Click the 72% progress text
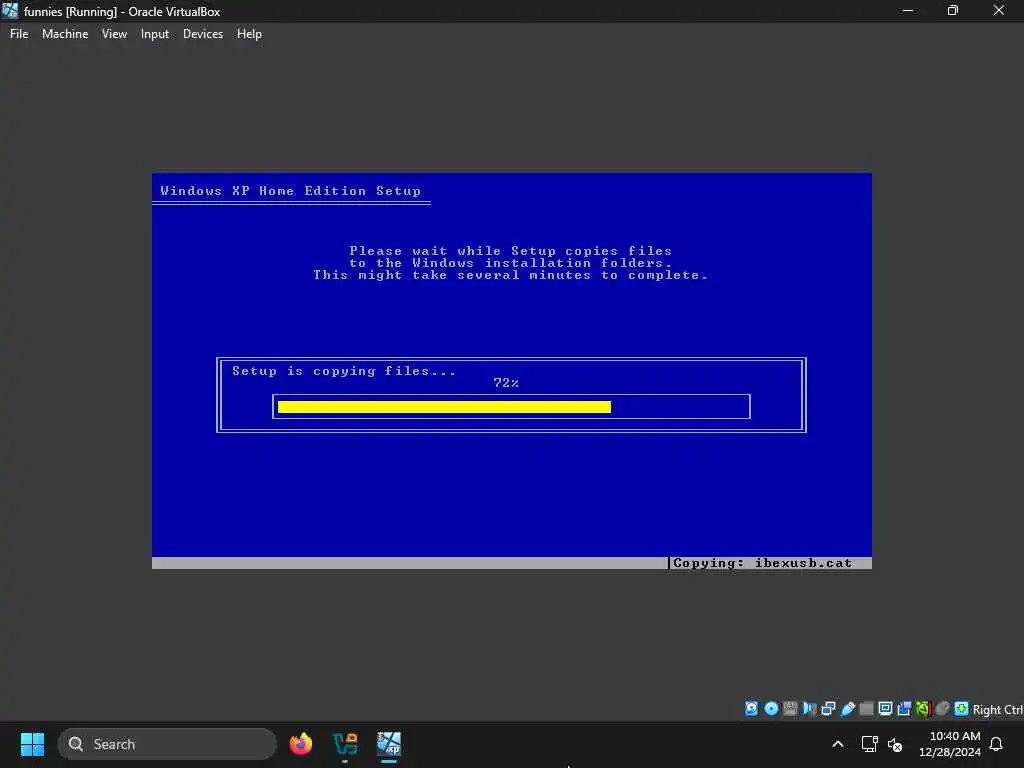1024x768 pixels. (506, 383)
